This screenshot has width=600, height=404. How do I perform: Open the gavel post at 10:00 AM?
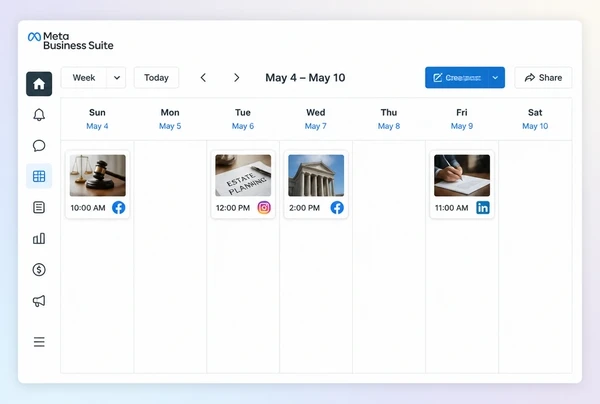[x=98, y=184]
